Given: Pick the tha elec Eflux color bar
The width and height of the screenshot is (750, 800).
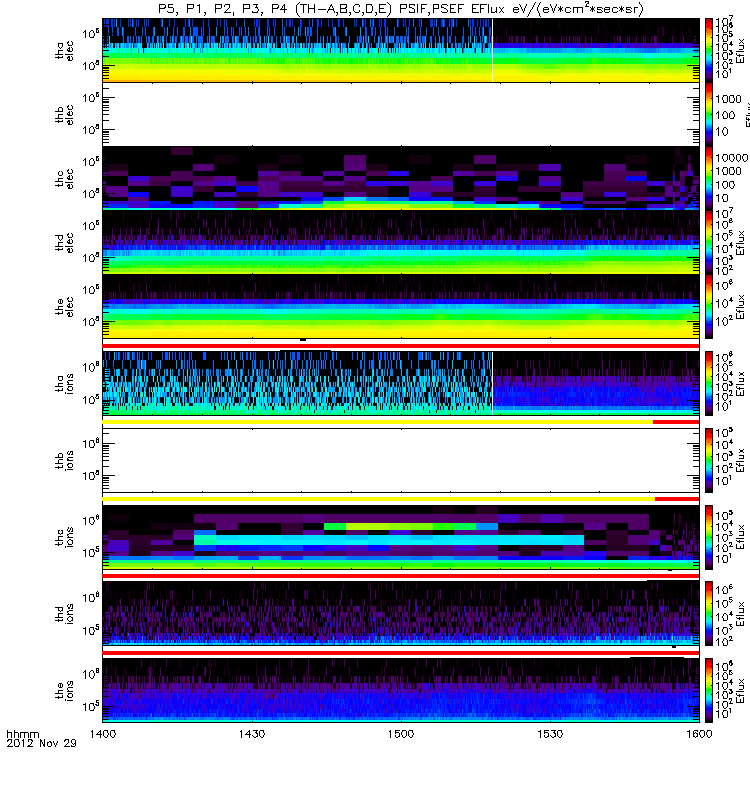Looking at the screenshot, I should [x=709, y=50].
